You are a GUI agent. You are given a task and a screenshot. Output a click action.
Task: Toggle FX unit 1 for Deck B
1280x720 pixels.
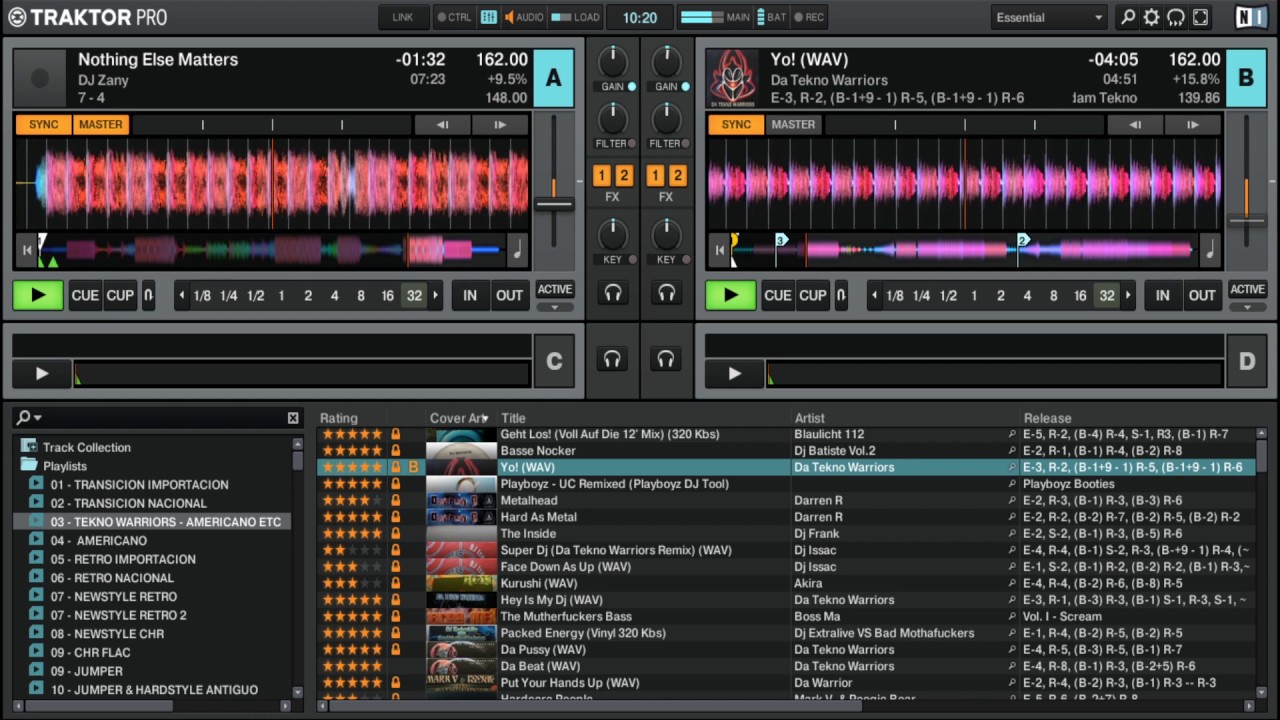coord(655,176)
